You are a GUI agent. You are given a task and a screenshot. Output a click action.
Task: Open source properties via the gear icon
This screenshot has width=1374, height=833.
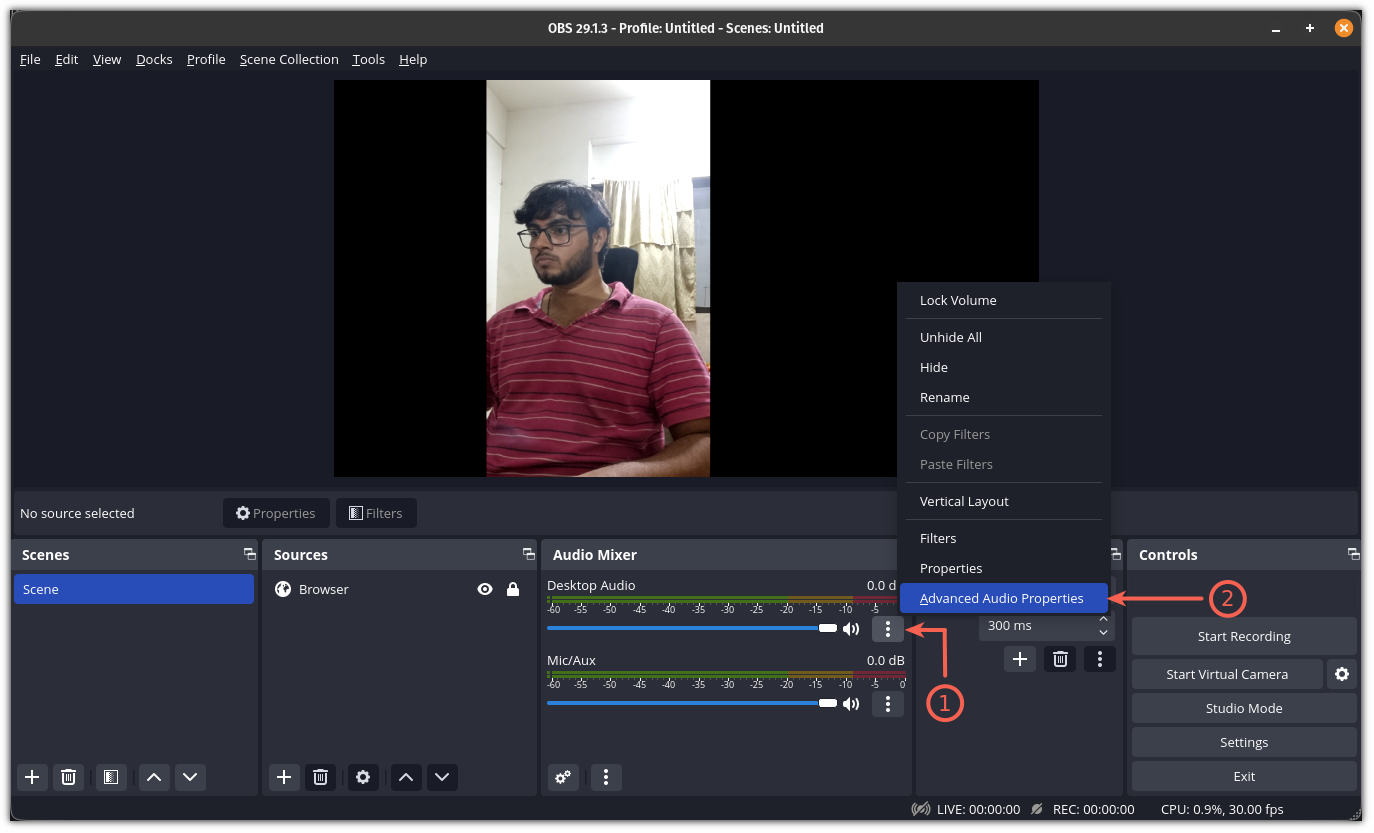[362, 777]
